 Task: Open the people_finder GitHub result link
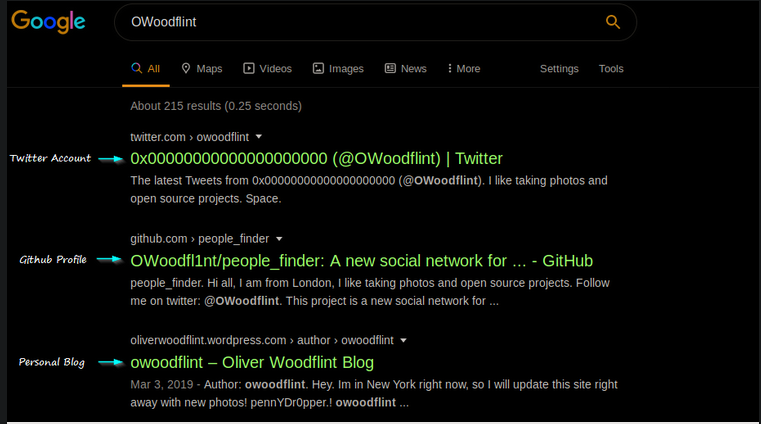[361, 261]
